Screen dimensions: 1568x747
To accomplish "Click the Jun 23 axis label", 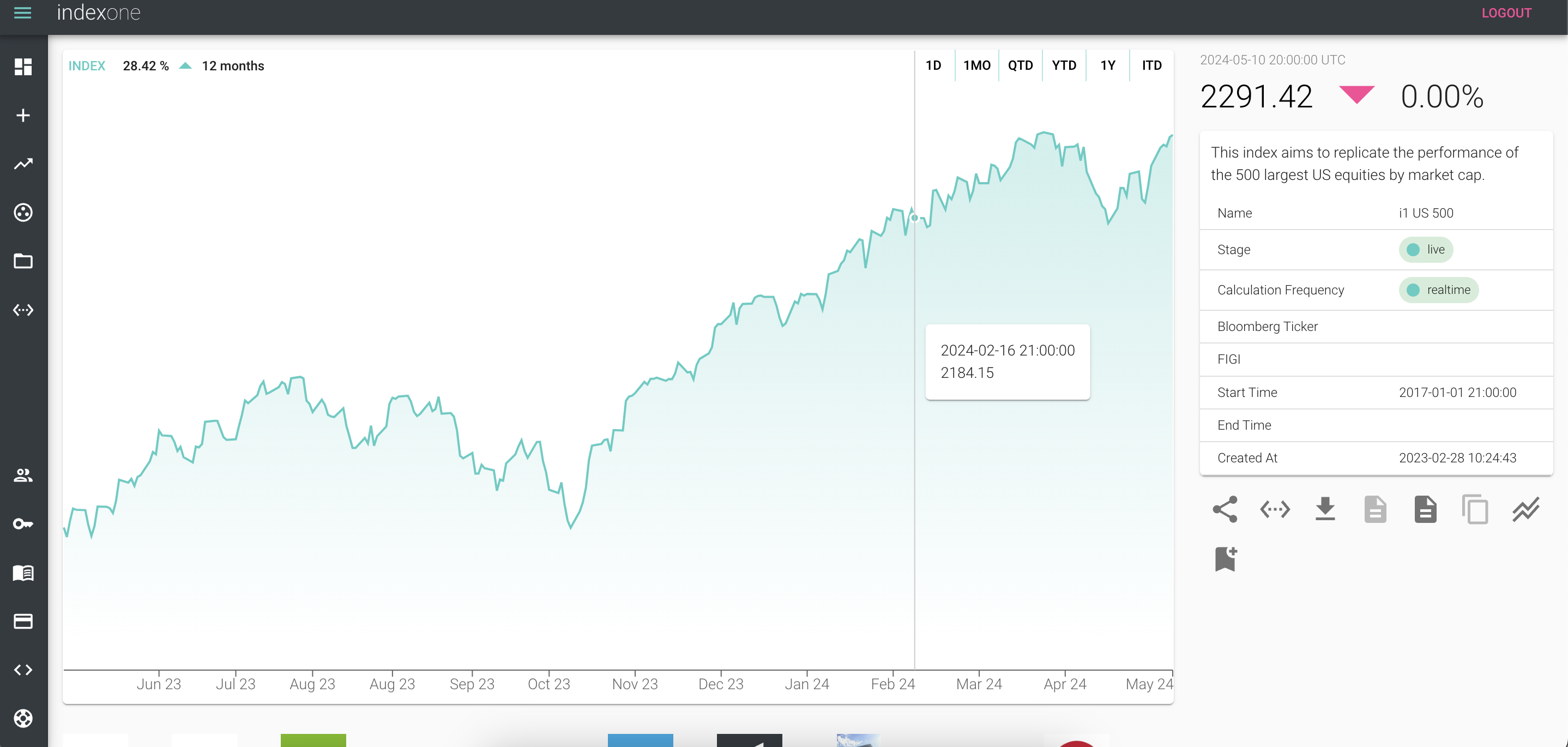I will (159, 684).
